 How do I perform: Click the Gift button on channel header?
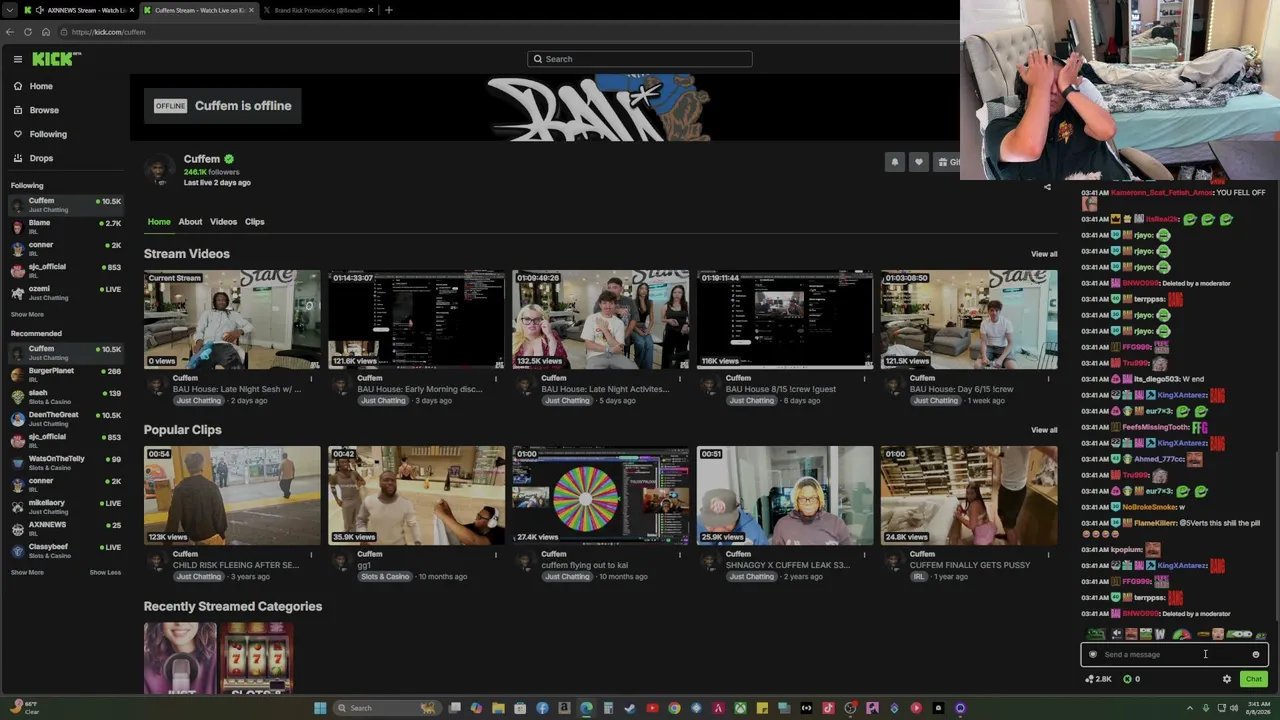(x=947, y=162)
